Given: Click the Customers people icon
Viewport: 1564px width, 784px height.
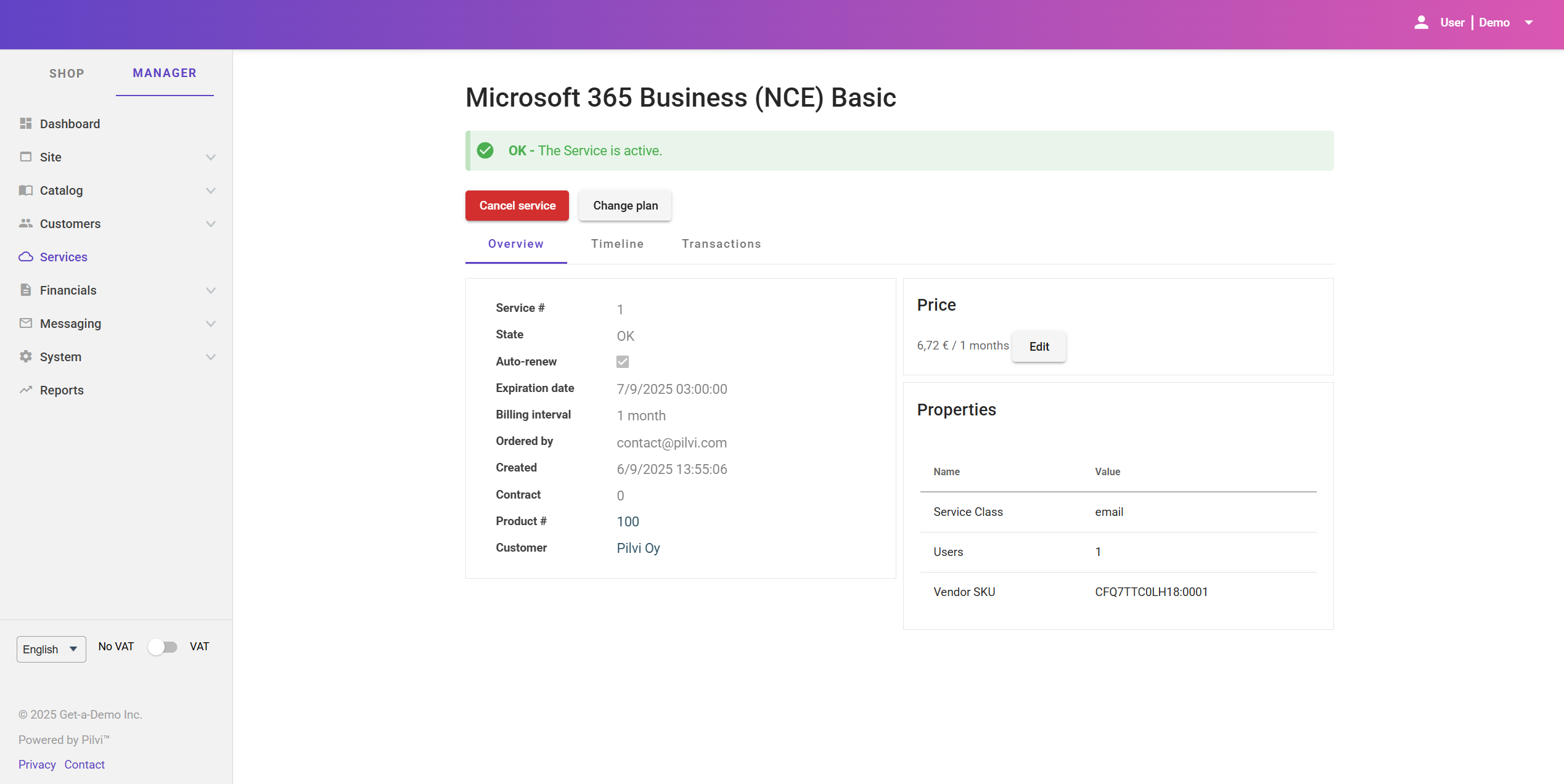Looking at the screenshot, I should click(x=25, y=224).
